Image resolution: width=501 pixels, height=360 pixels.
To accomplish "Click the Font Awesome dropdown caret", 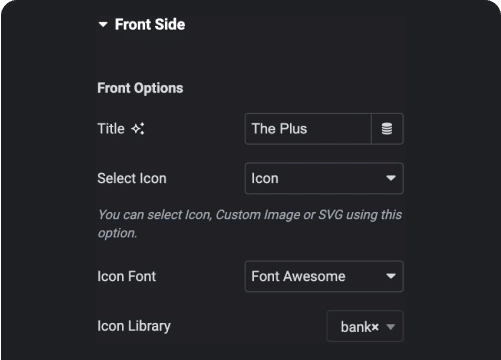I will 391,276.
